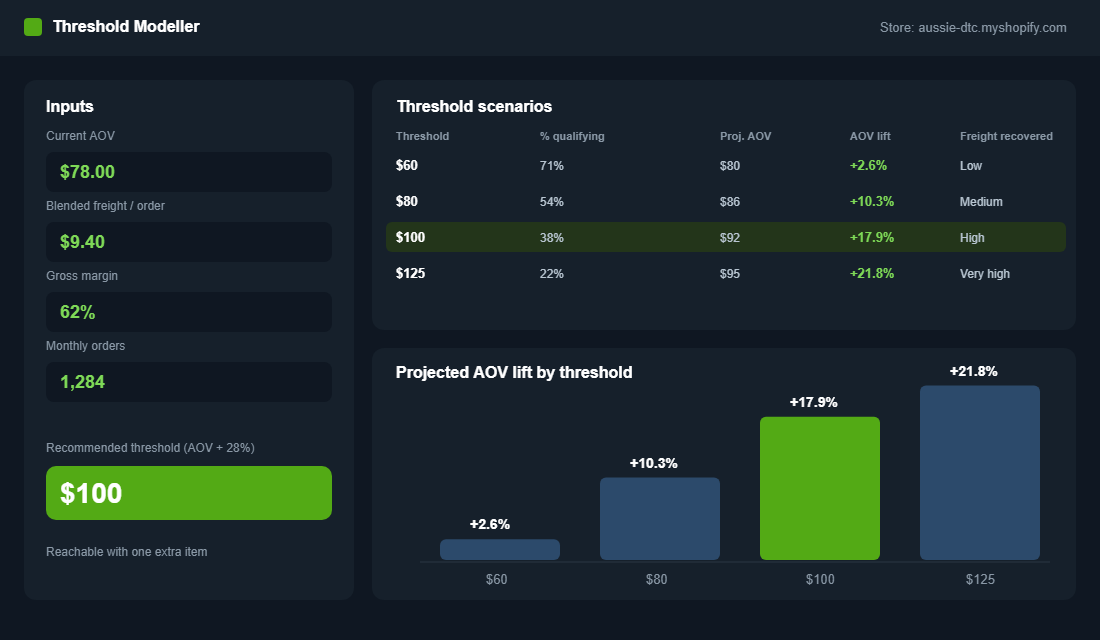Click the +2.6% lift in the table
This screenshot has width=1100, height=640.
tap(868, 166)
